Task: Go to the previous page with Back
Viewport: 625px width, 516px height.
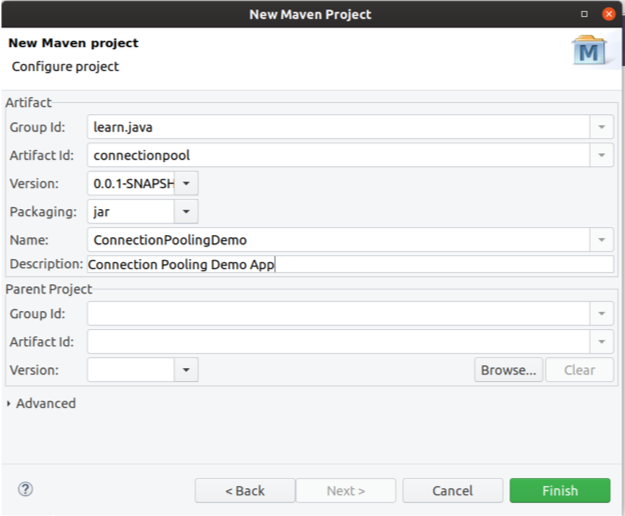Action: coord(245,490)
